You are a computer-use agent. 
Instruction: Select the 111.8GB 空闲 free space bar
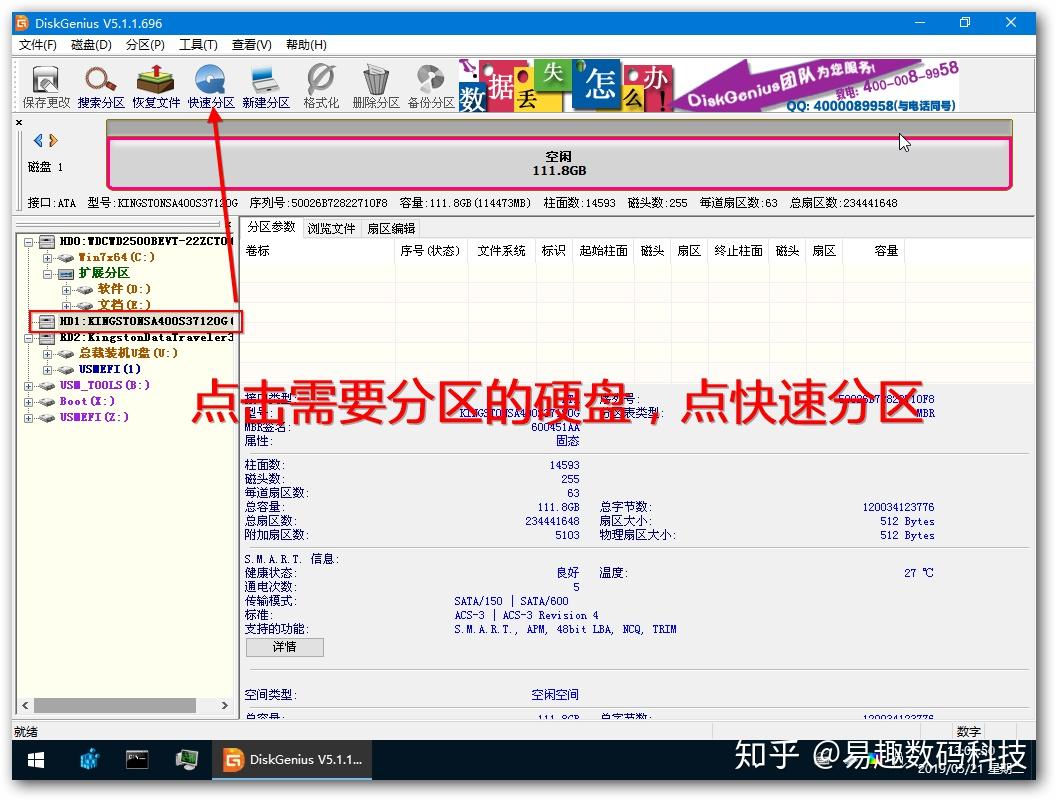[559, 164]
